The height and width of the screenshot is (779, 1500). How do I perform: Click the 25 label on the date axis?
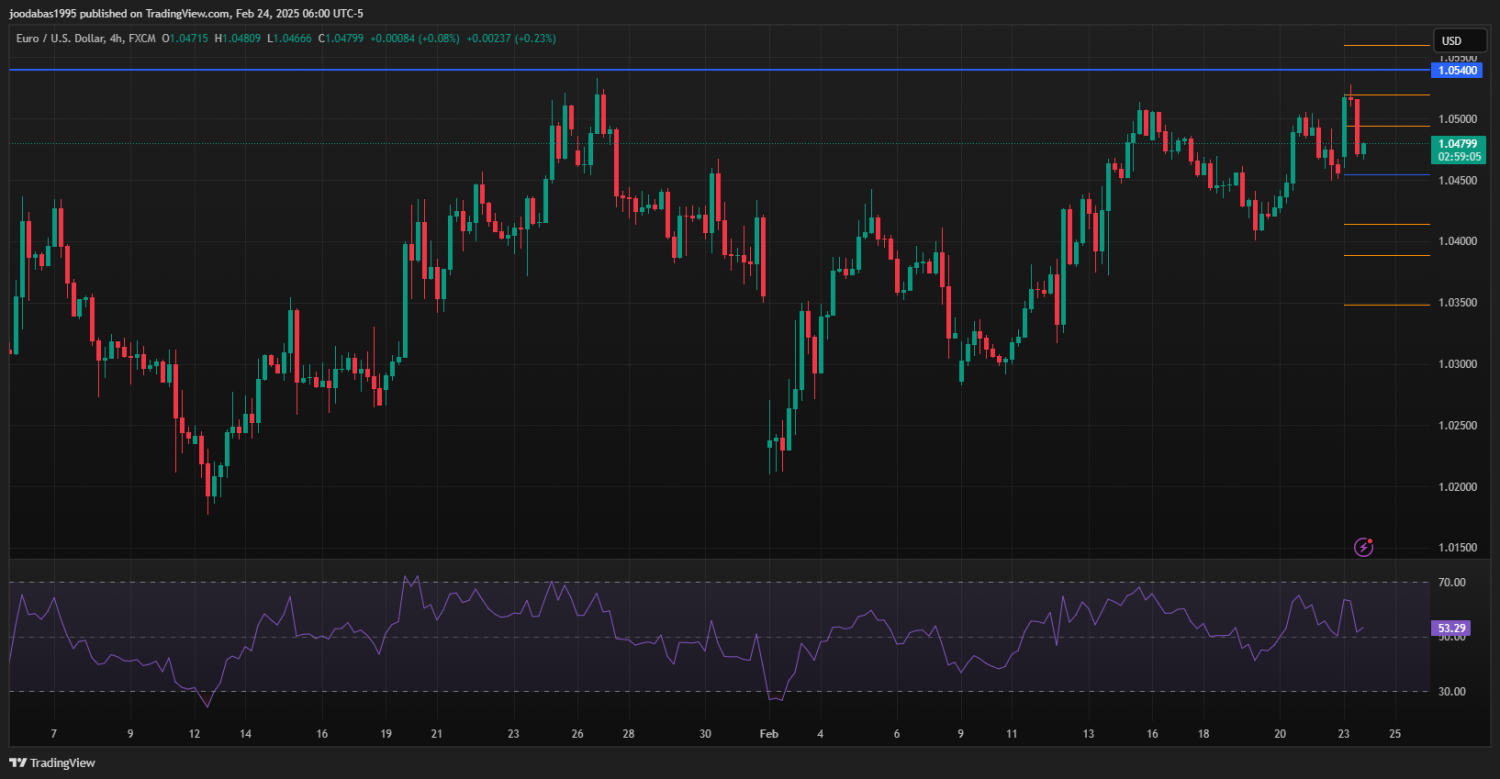1395,734
